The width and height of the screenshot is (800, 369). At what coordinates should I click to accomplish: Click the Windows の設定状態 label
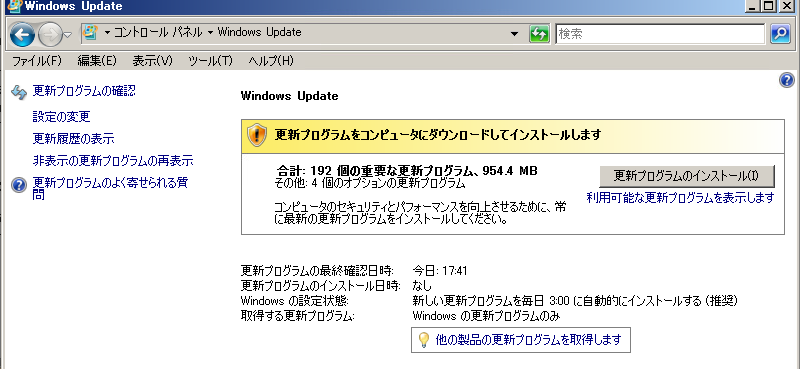(x=294, y=301)
